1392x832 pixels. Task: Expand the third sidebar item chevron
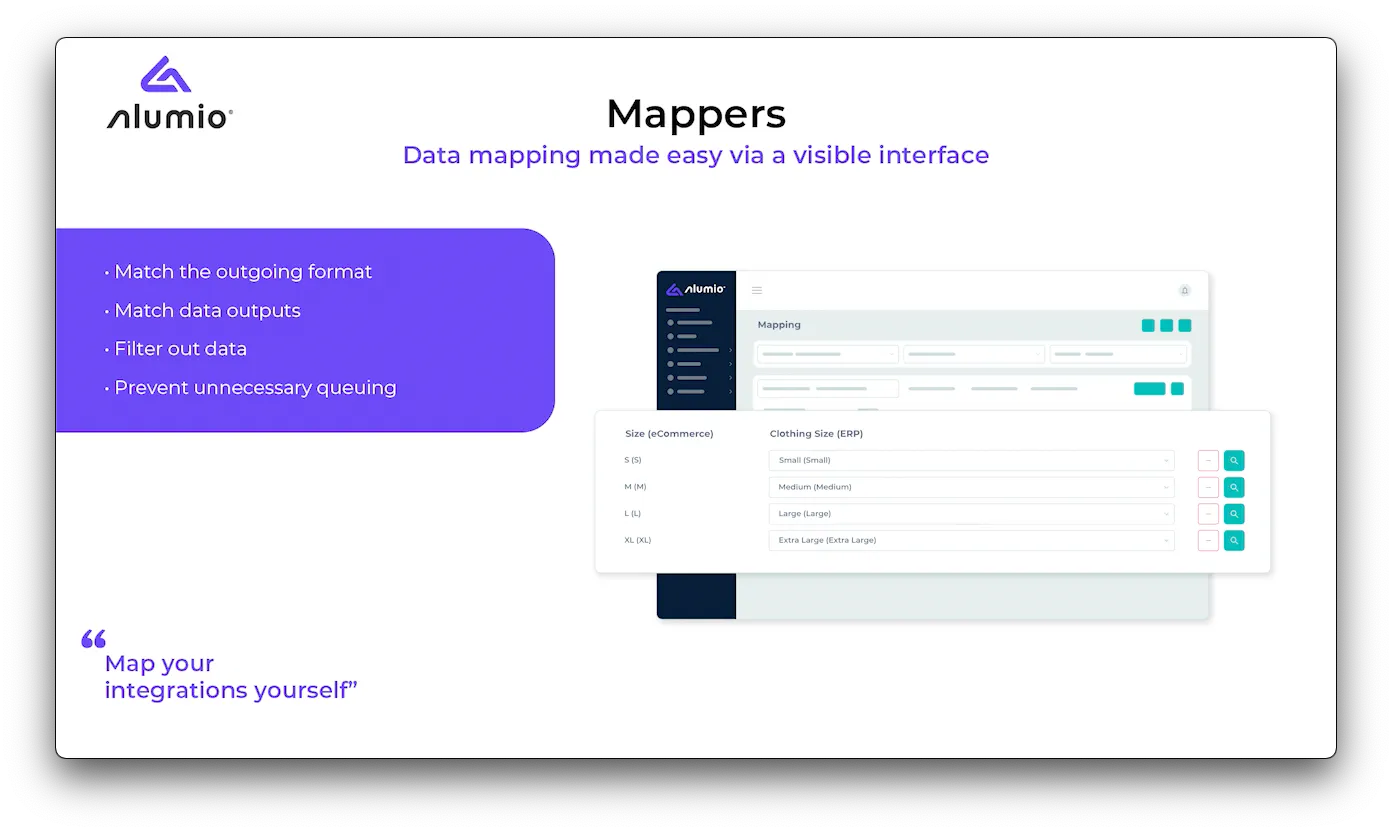point(730,350)
